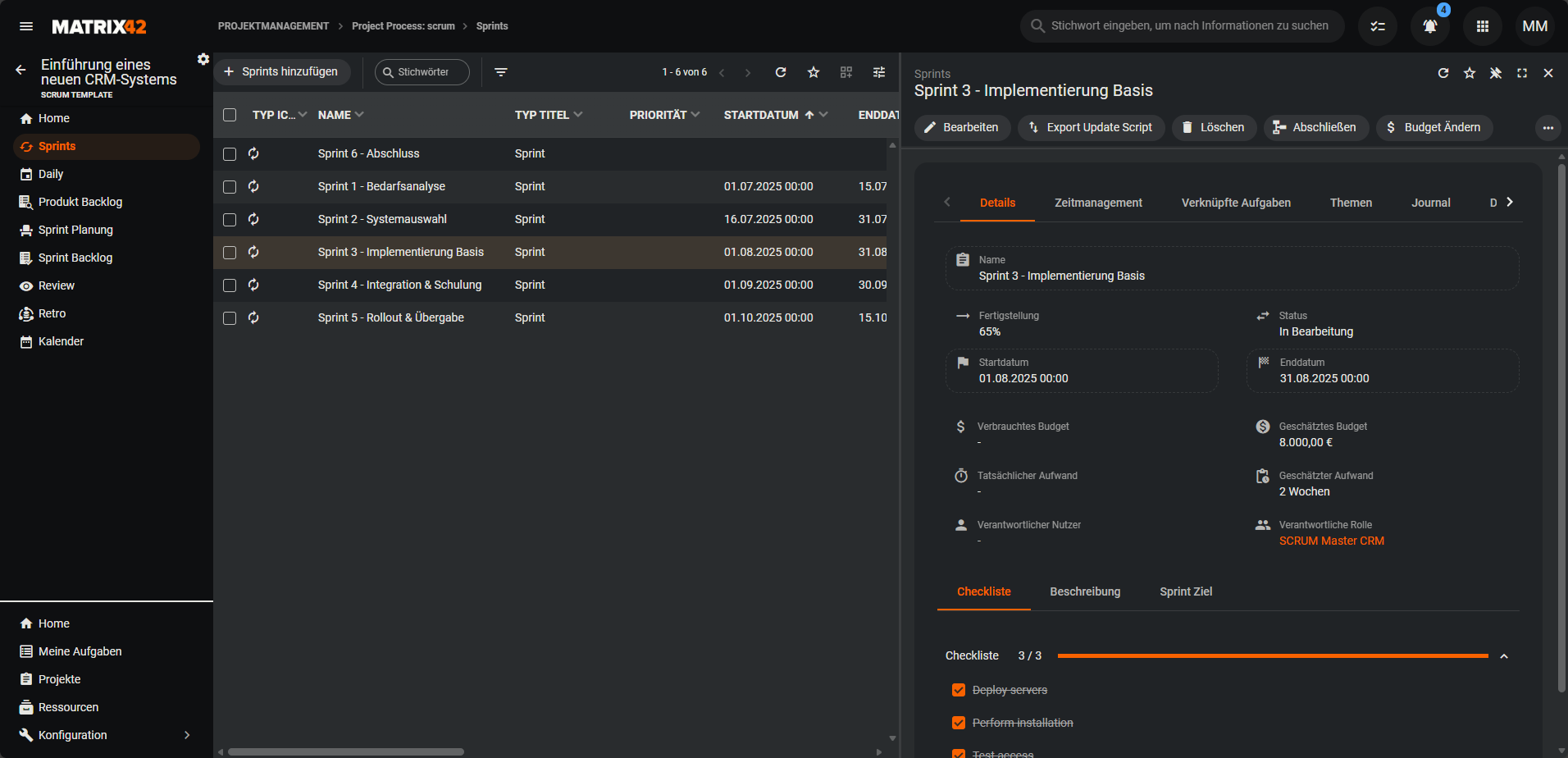The image size is (1568, 758).
Task: Click the filter icon in list toolbar
Action: (501, 72)
